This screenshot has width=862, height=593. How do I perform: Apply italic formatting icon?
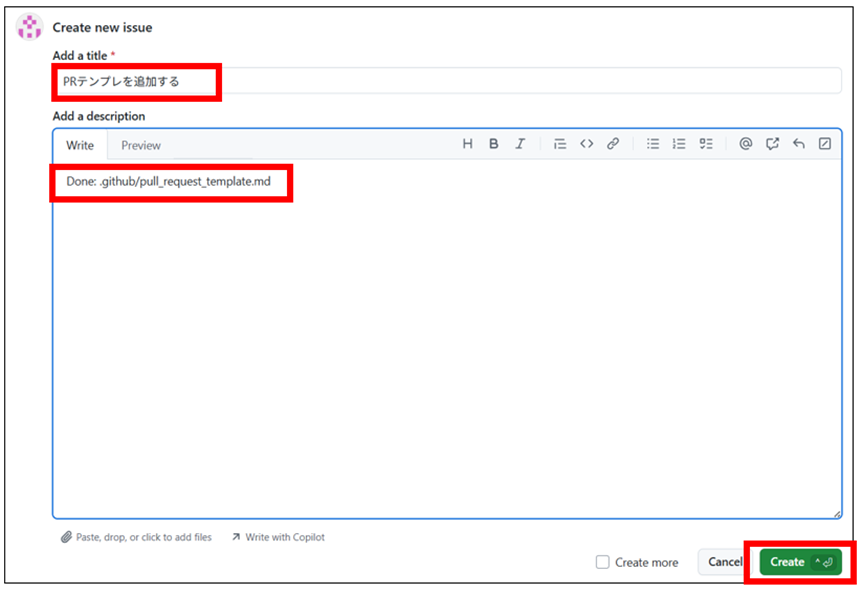click(520, 144)
